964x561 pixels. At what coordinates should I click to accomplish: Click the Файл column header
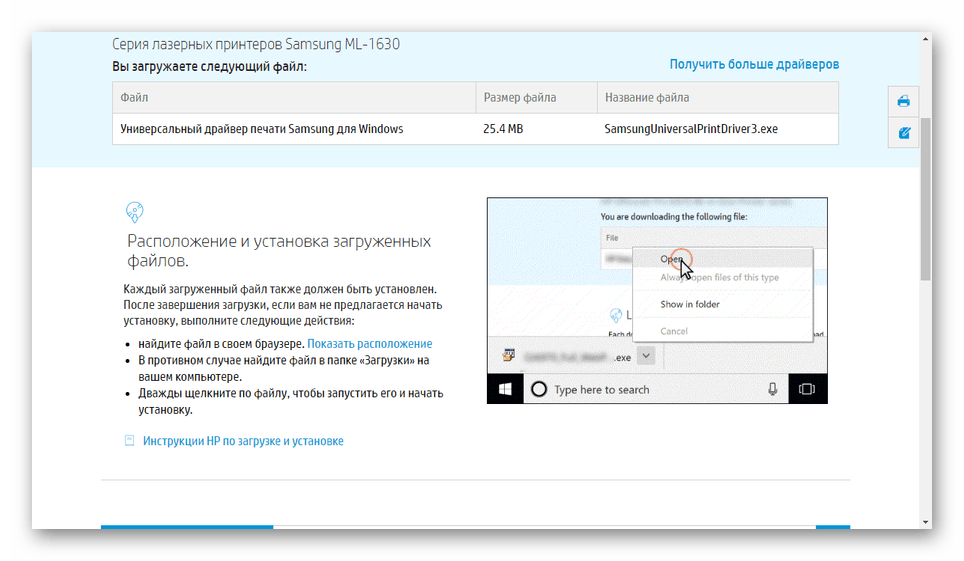coord(294,97)
